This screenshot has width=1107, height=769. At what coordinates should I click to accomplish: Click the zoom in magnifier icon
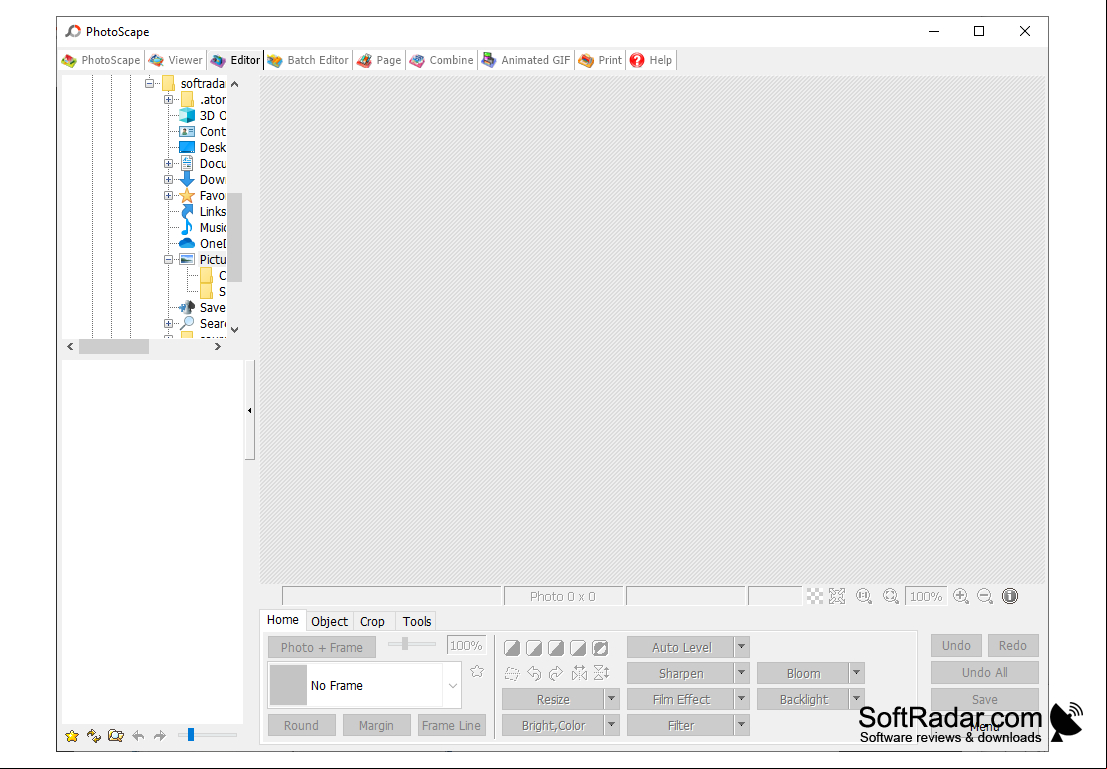point(960,596)
